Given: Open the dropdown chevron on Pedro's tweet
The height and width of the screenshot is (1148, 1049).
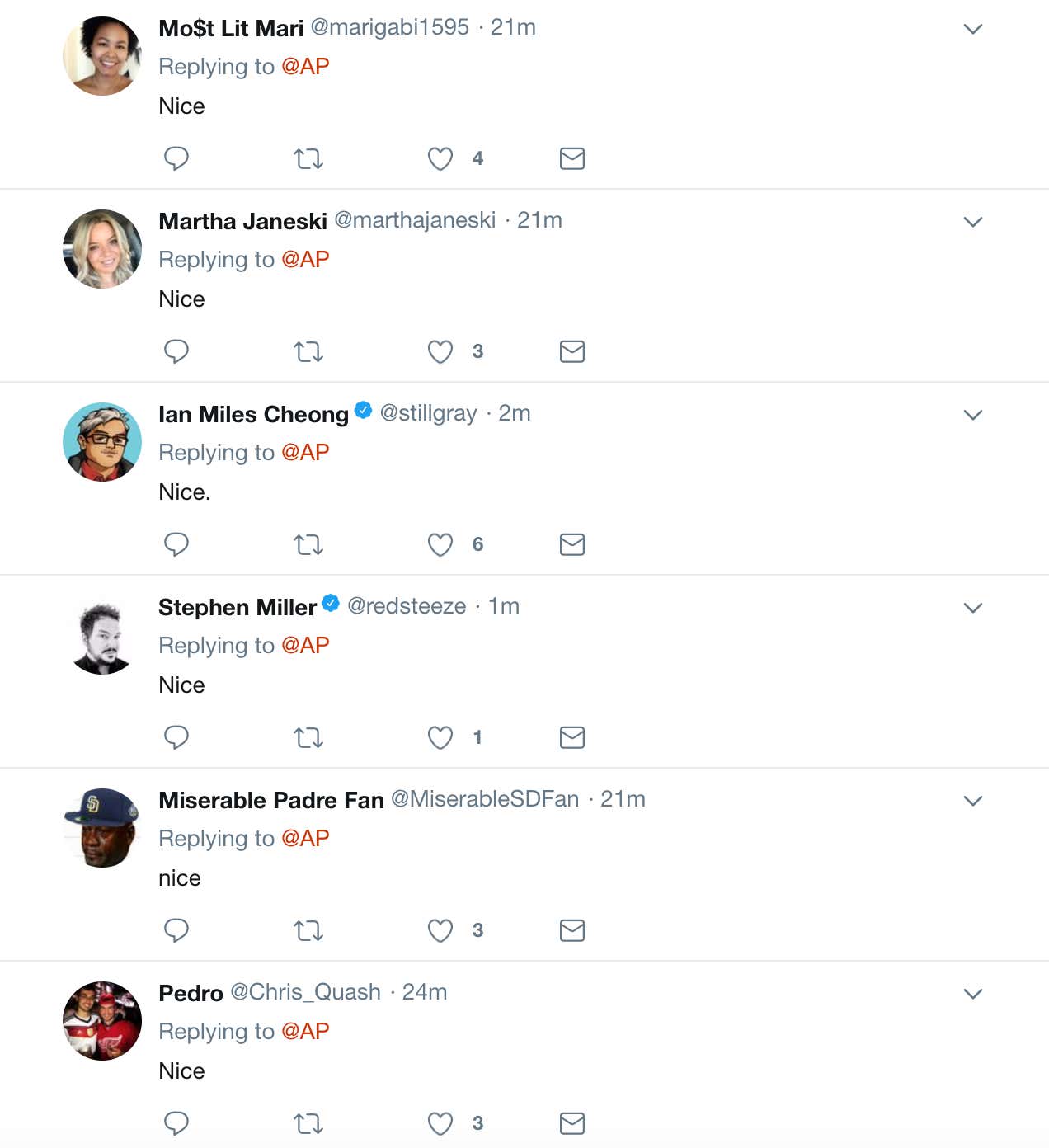Looking at the screenshot, I should tap(973, 994).
